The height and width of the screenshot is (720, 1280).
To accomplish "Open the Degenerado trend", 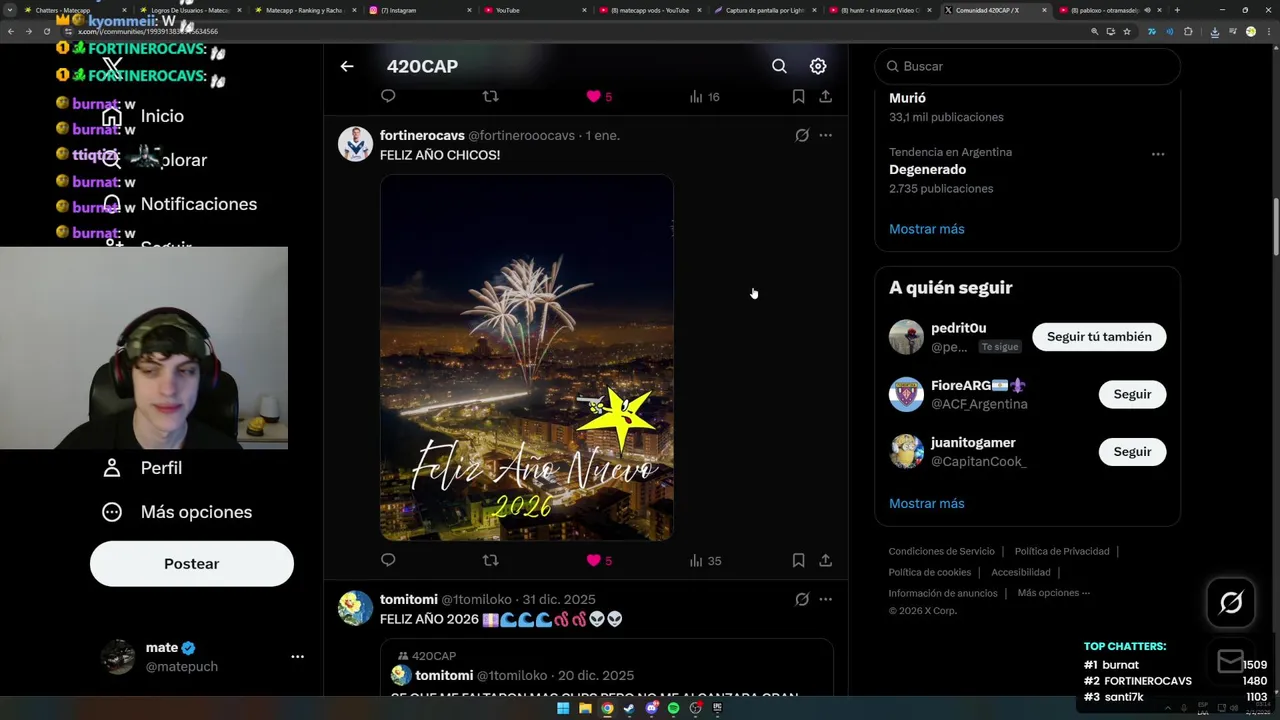I will click(x=927, y=170).
